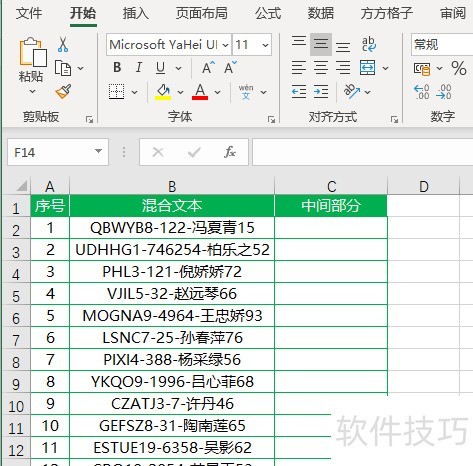The image size is (473, 466).
Task: Center text horizontally
Action: tap(321, 68)
